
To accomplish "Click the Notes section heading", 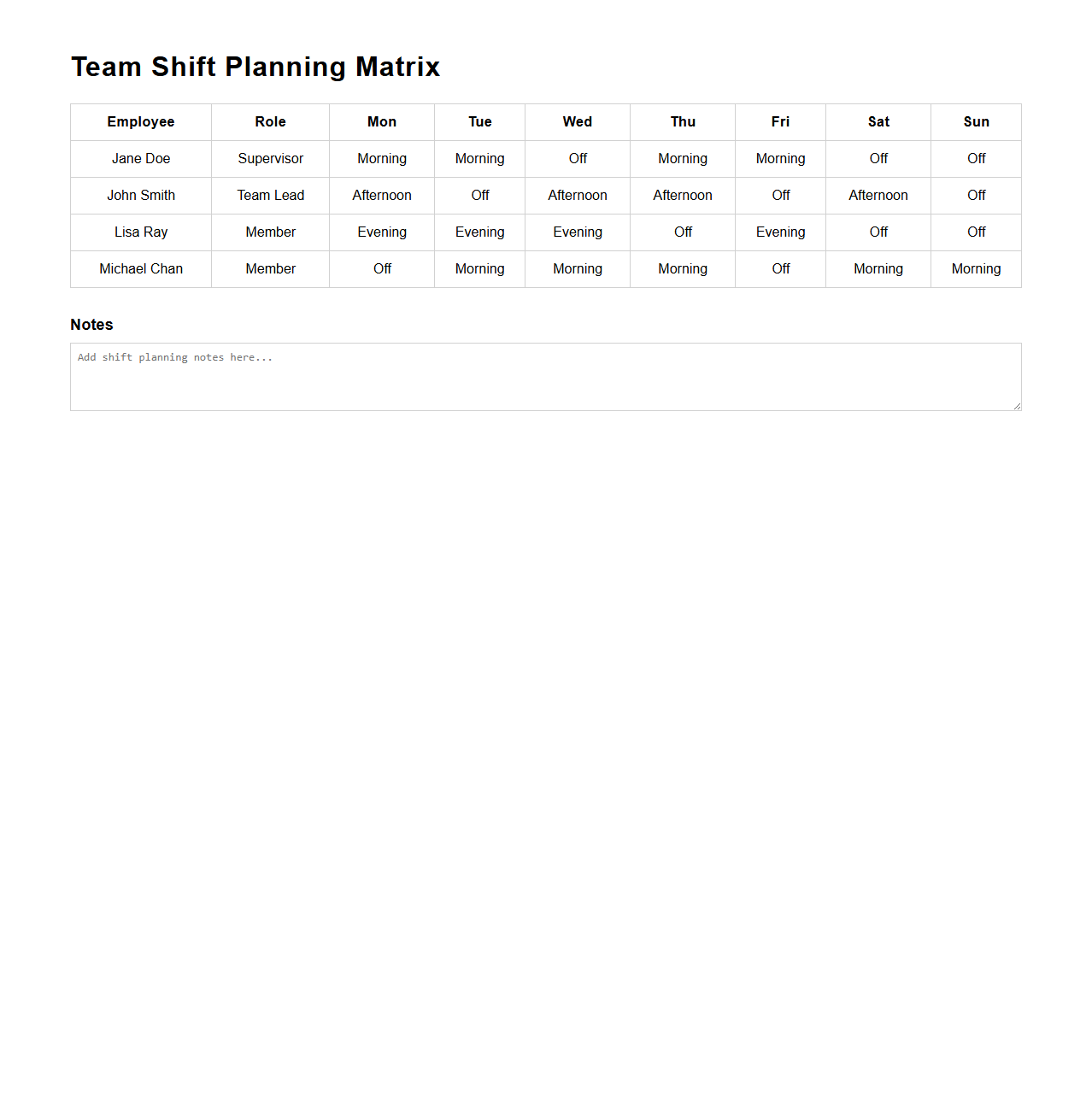I will (91, 325).
